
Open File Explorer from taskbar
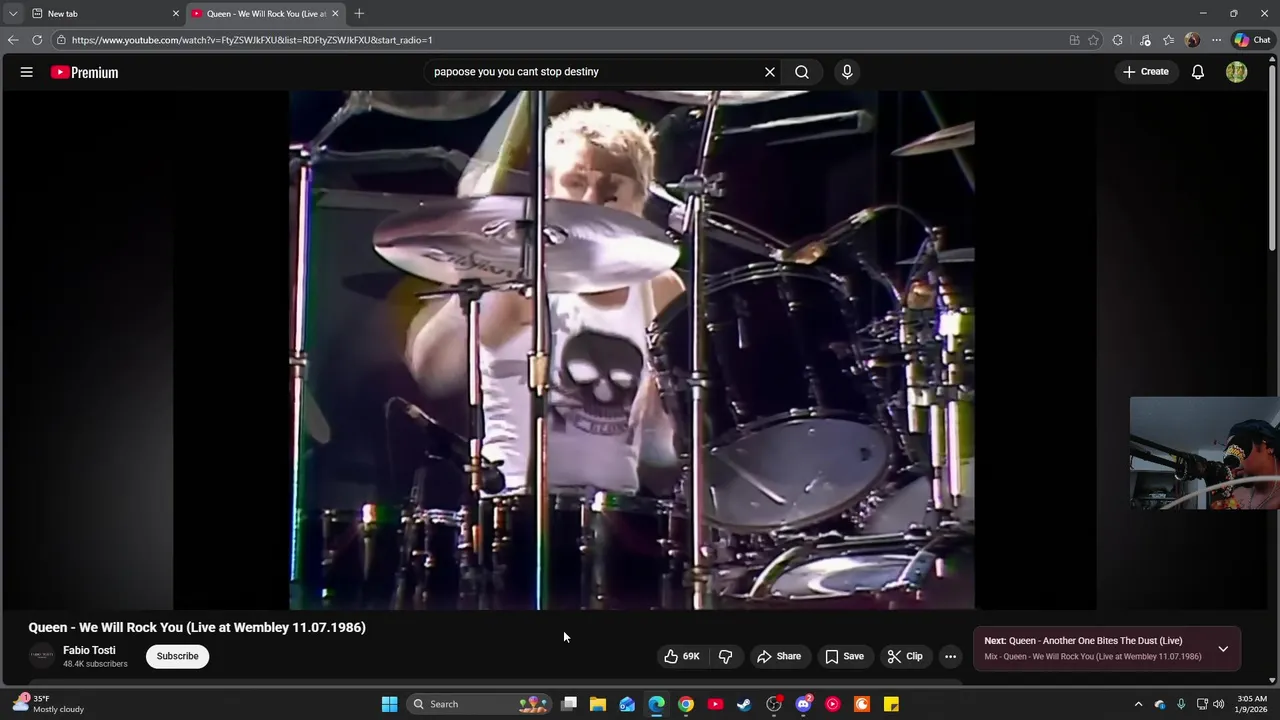coord(598,704)
